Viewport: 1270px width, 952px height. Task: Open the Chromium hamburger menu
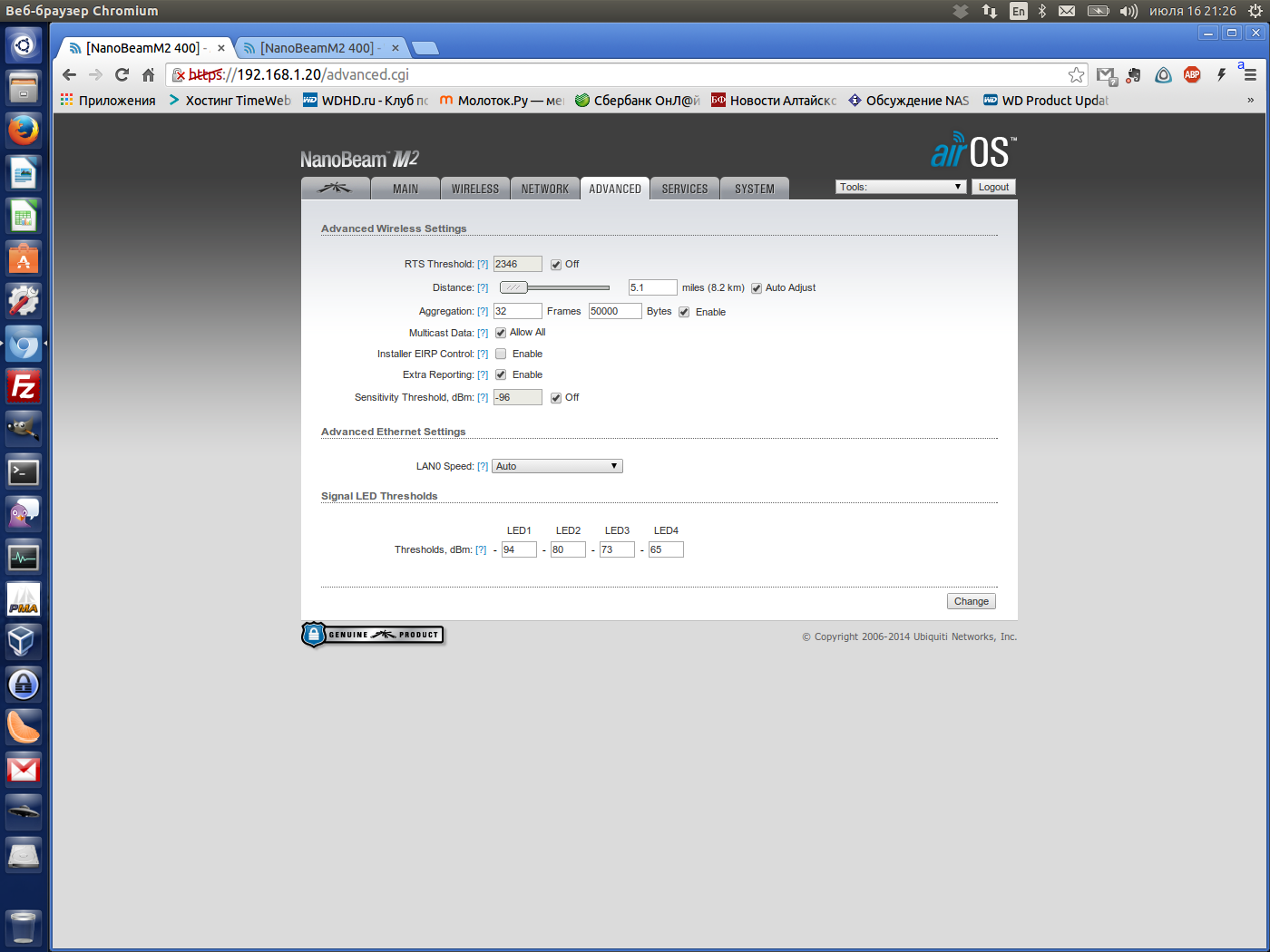point(1250,75)
